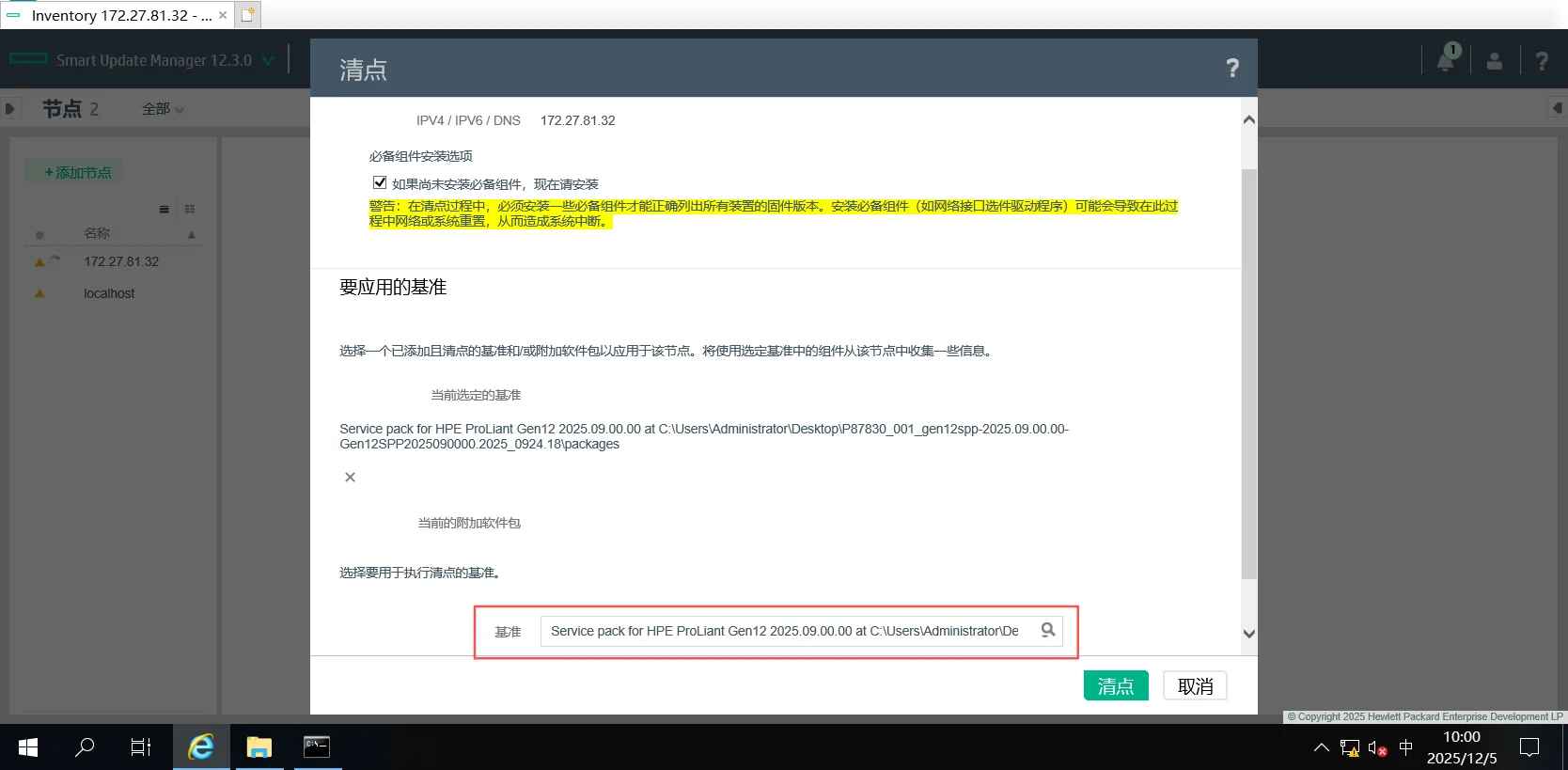This screenshot has height=770, width=1568.
Task: Open the 全部 filter dropdown
Action: (x=163, y=109)
